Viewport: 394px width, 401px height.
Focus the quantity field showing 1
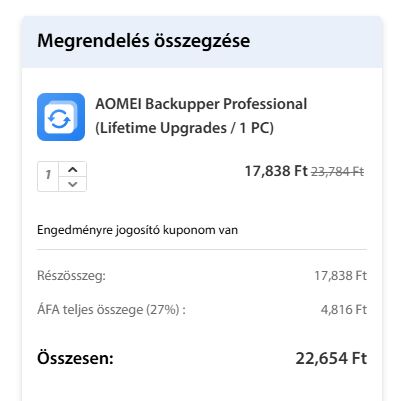point(48,176)
